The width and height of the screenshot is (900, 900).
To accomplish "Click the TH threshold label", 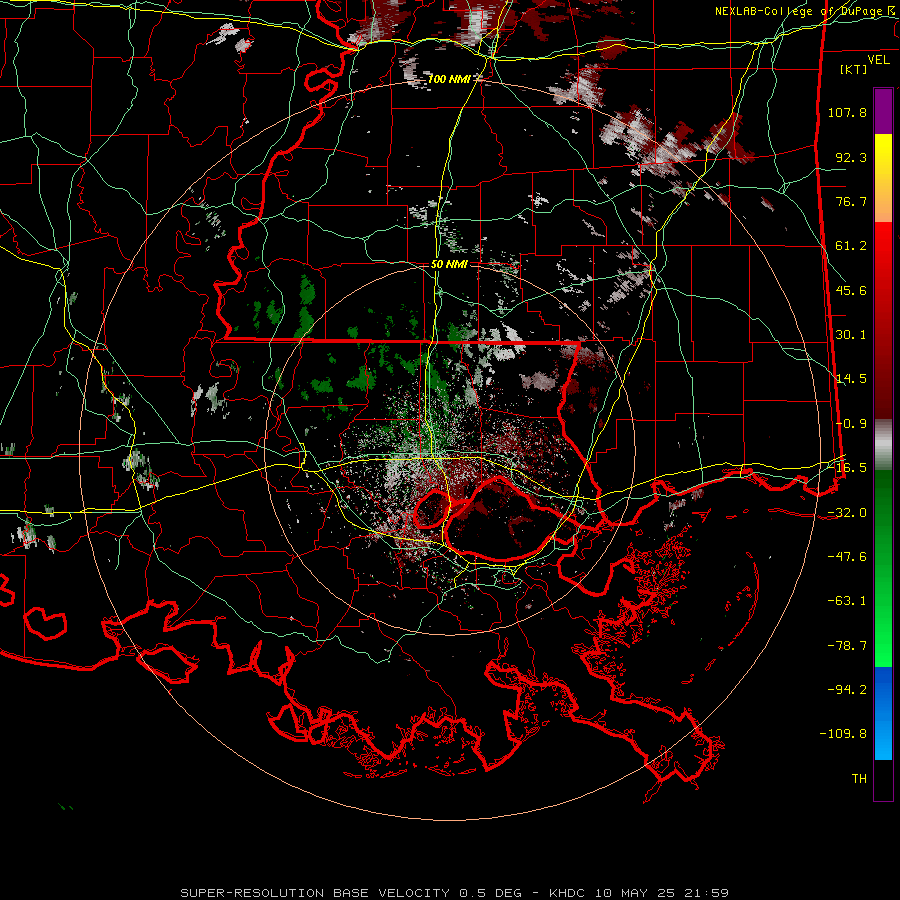I will pyautogui.click(x=859, y=779).
